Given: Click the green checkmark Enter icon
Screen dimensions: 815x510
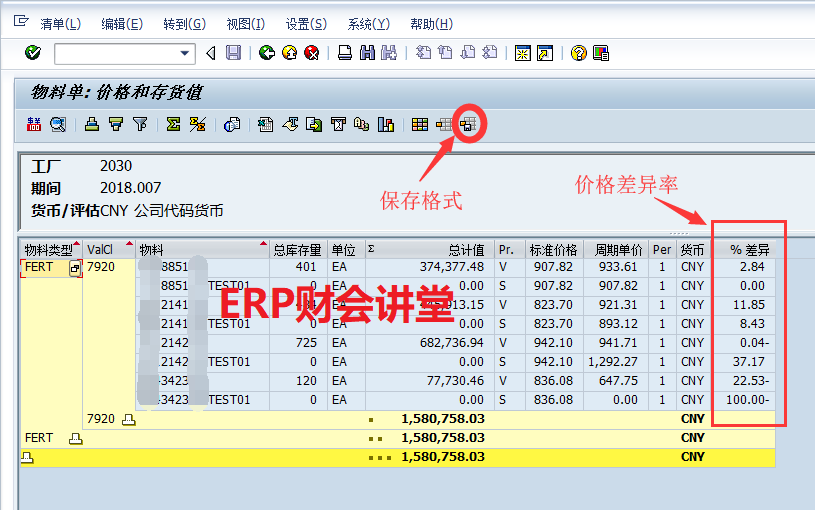Looking at the screenshot, I should point(33,53).
